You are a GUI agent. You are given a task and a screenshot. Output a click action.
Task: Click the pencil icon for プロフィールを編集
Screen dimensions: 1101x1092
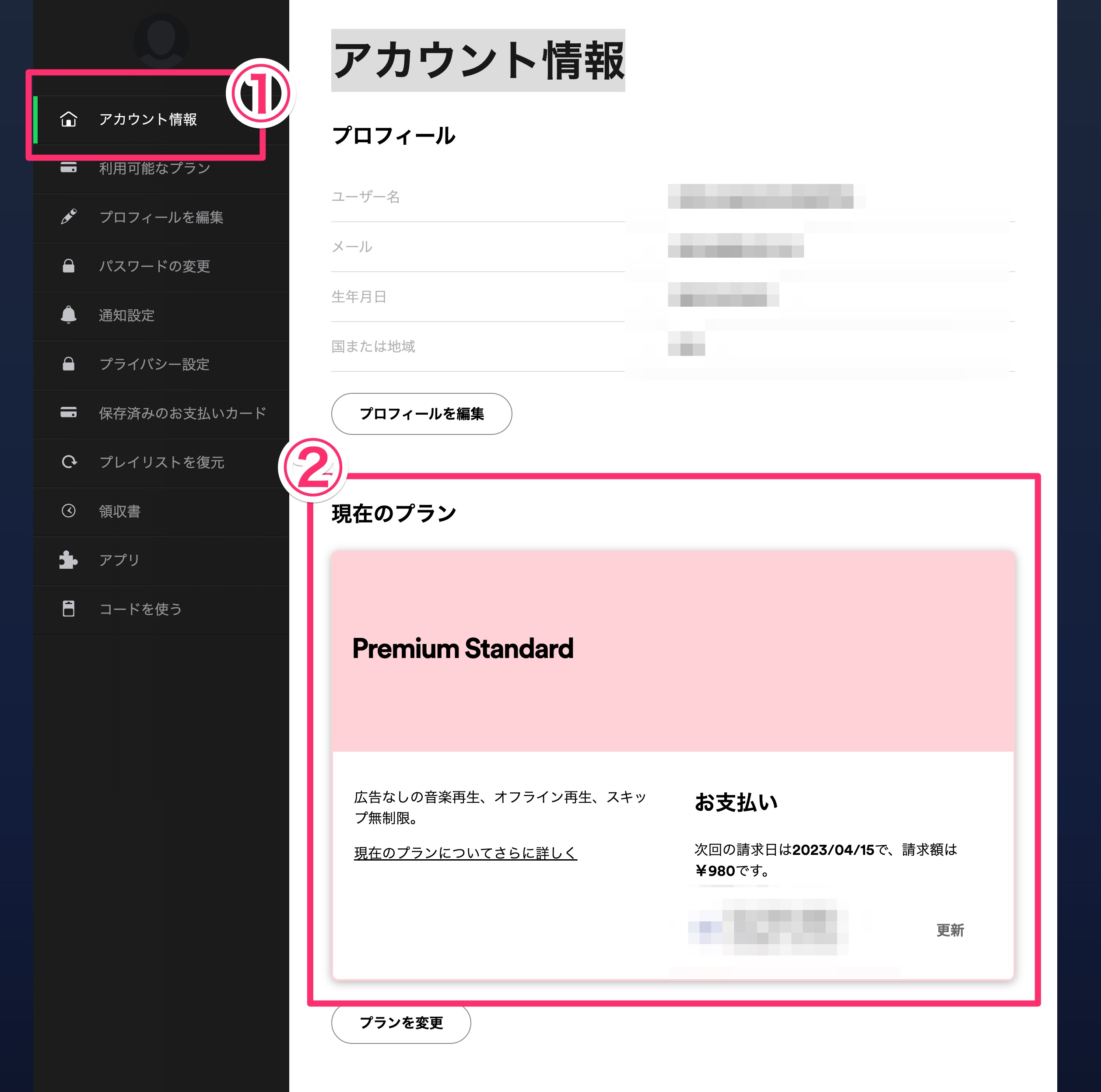(x=68, y=217)
